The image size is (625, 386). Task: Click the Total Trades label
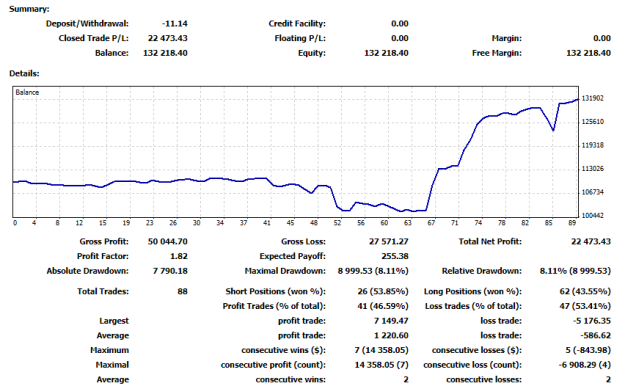(x=103, y=291)
